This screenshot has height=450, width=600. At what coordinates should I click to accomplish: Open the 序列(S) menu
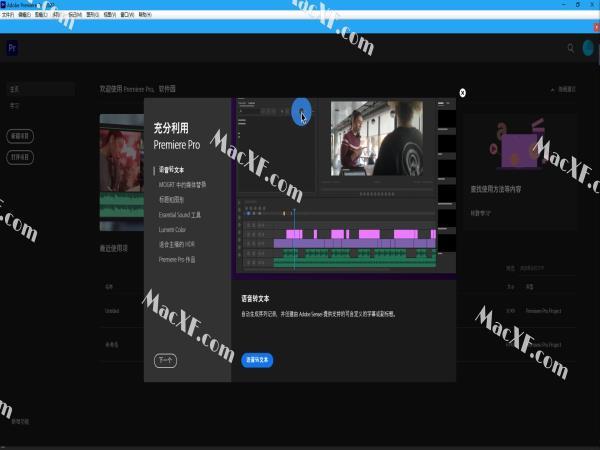point(57,15)
